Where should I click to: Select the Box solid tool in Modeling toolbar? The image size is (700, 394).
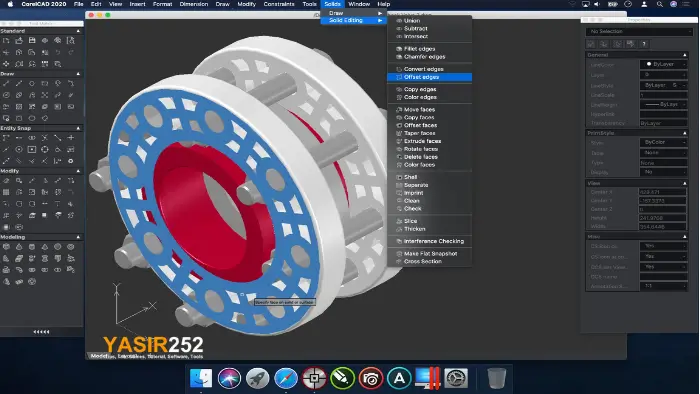click(x=6, y=247)
